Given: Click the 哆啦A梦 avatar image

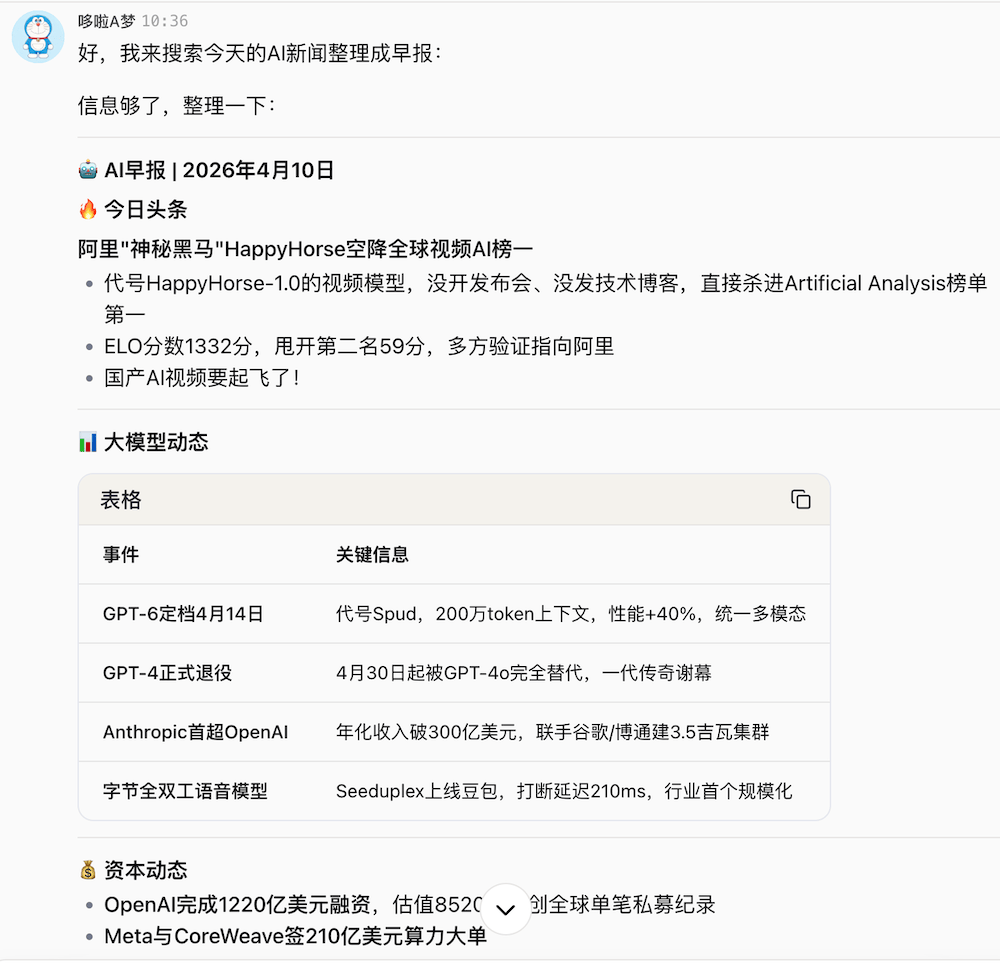Looking at the screenshot, I should 37,36.
